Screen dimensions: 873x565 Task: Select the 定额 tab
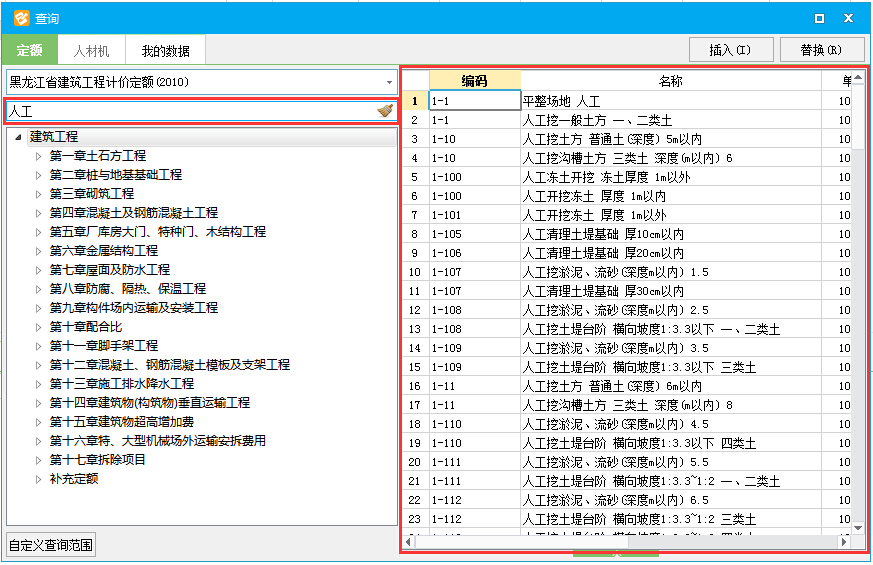coord(29,51)
